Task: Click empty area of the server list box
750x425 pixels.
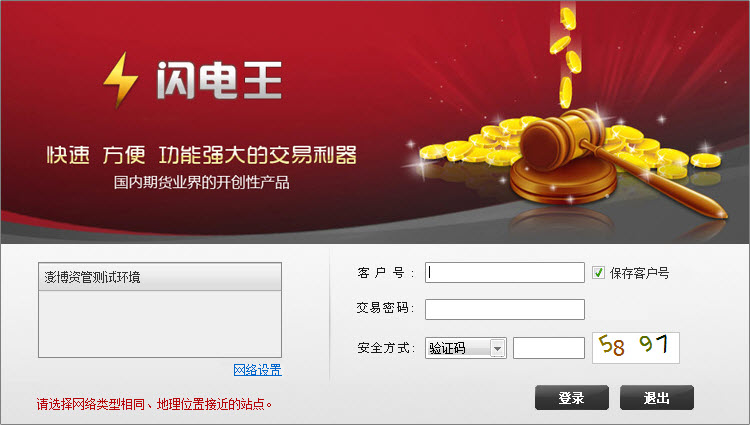Action: (160, 324)
